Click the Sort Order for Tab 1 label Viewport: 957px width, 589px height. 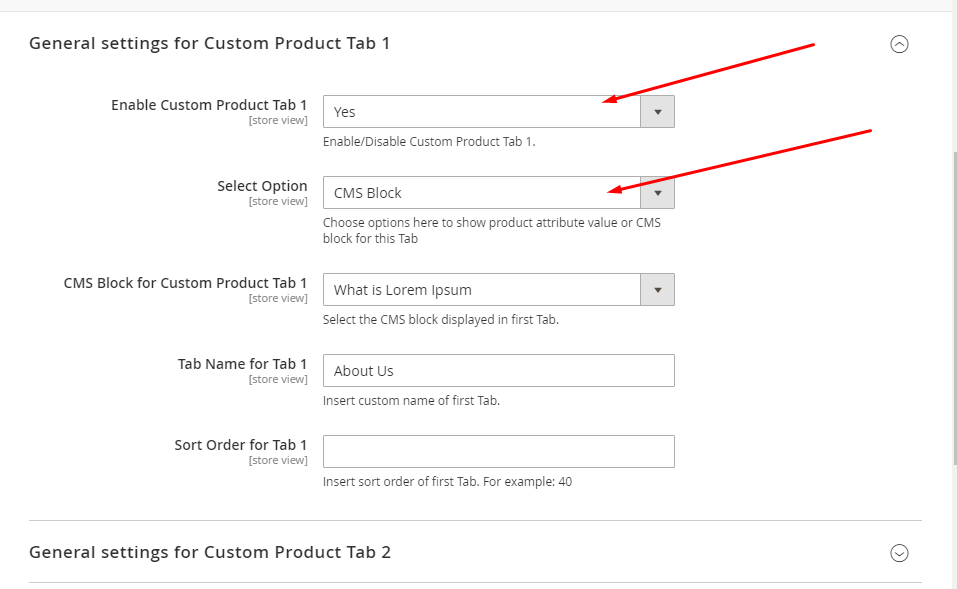coord(240,445)
